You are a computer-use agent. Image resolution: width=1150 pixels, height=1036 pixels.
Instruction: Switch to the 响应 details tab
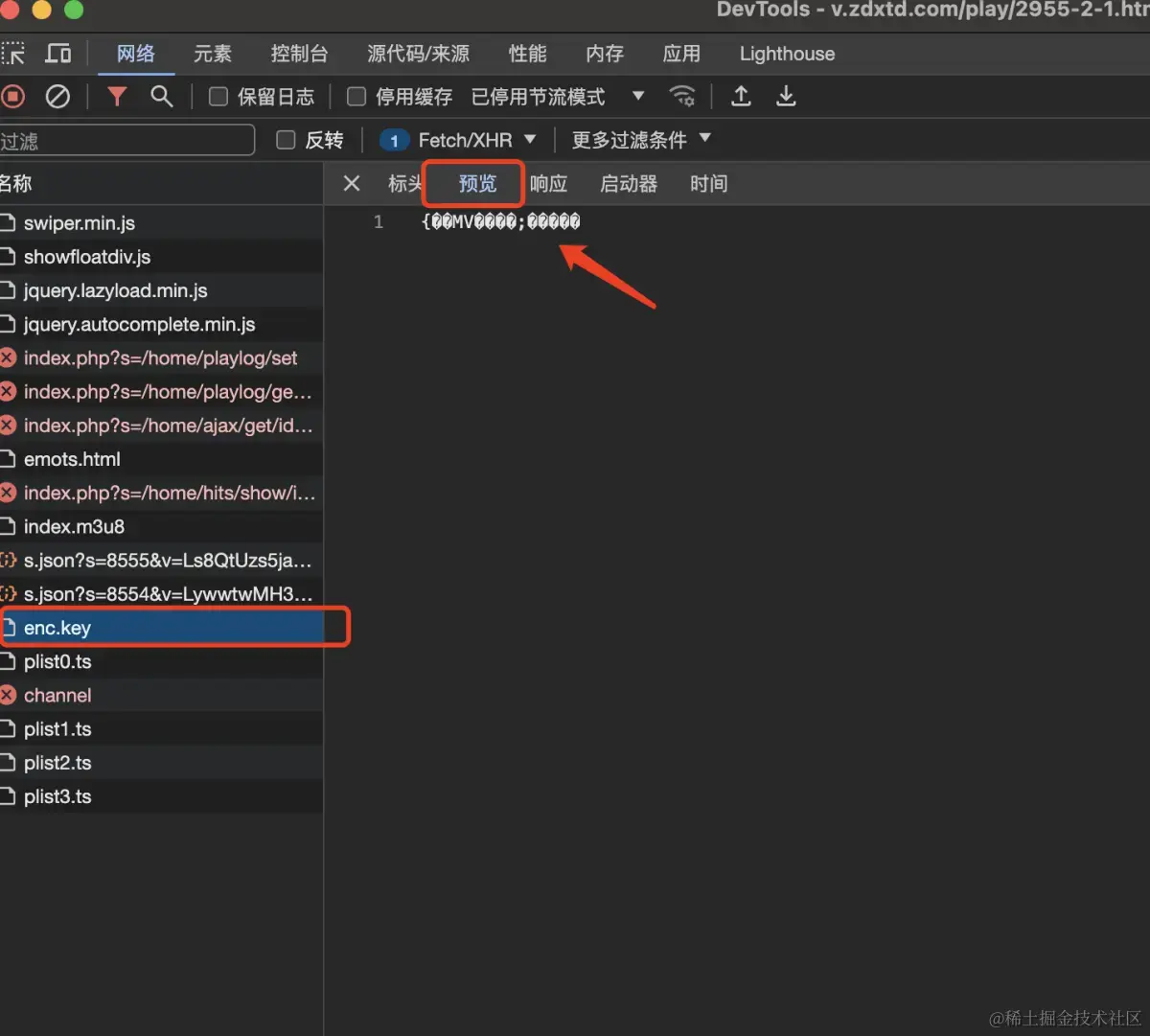coord(548,183)
